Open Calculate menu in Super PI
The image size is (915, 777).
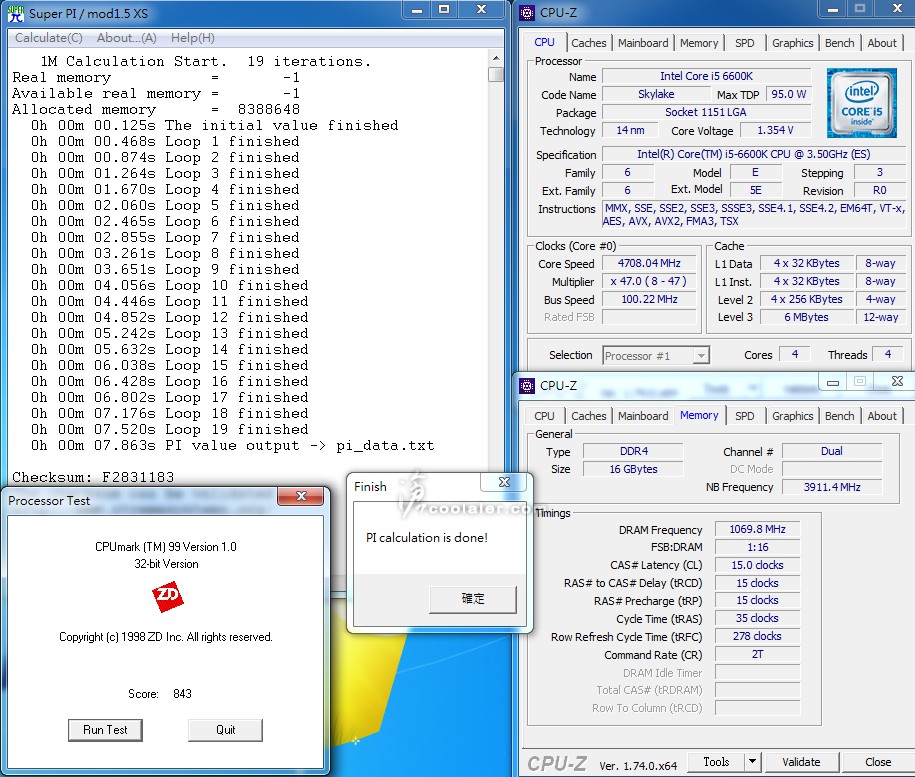48,38
